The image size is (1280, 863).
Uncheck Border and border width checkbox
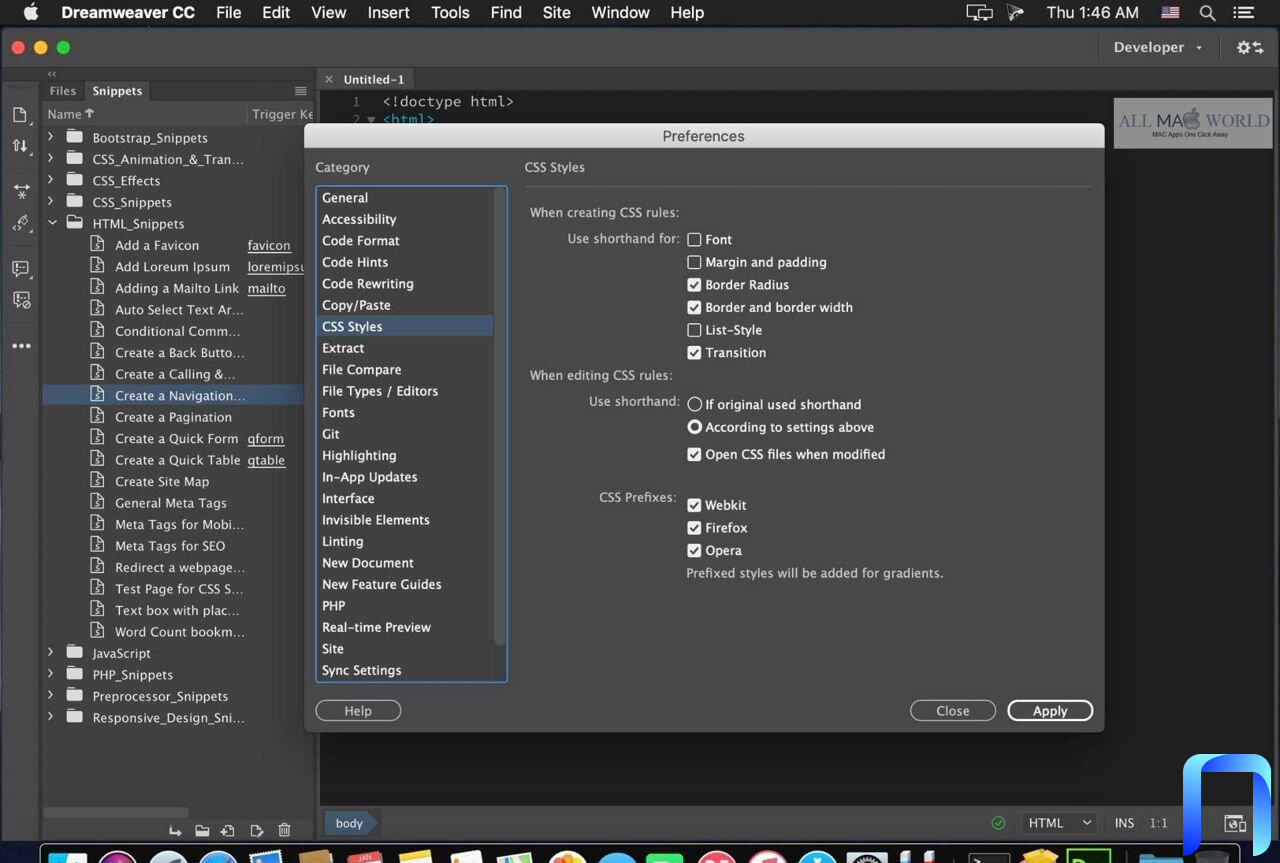(x=694, y=307)
